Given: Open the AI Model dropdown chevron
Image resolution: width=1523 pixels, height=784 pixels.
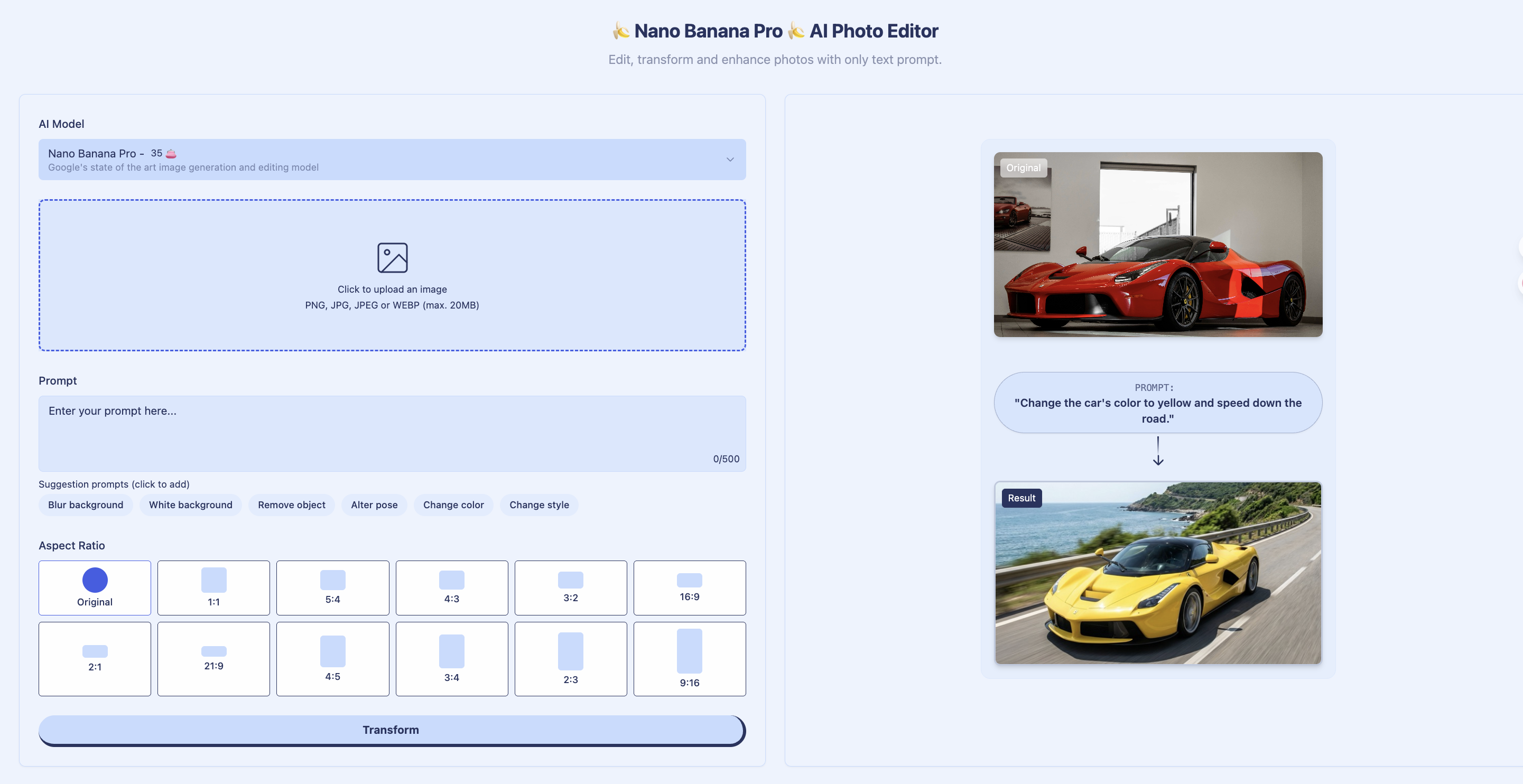Looking at the screenshot, I should coord(730,160).
